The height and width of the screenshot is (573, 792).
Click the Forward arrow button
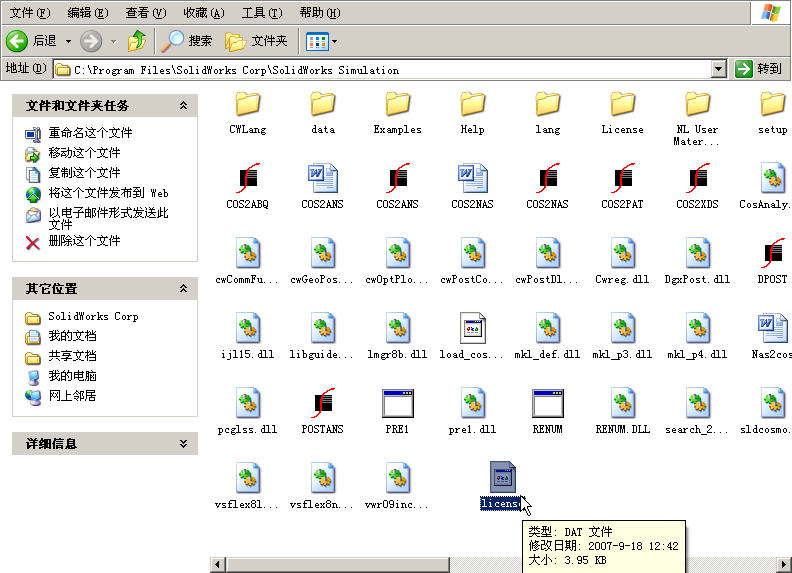click(x=91, y=41)
